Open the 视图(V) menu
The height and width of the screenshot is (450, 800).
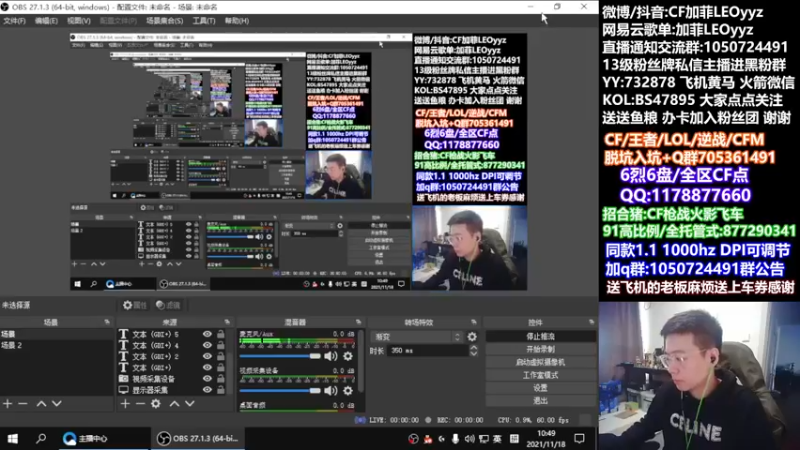[x=79, y=21]
